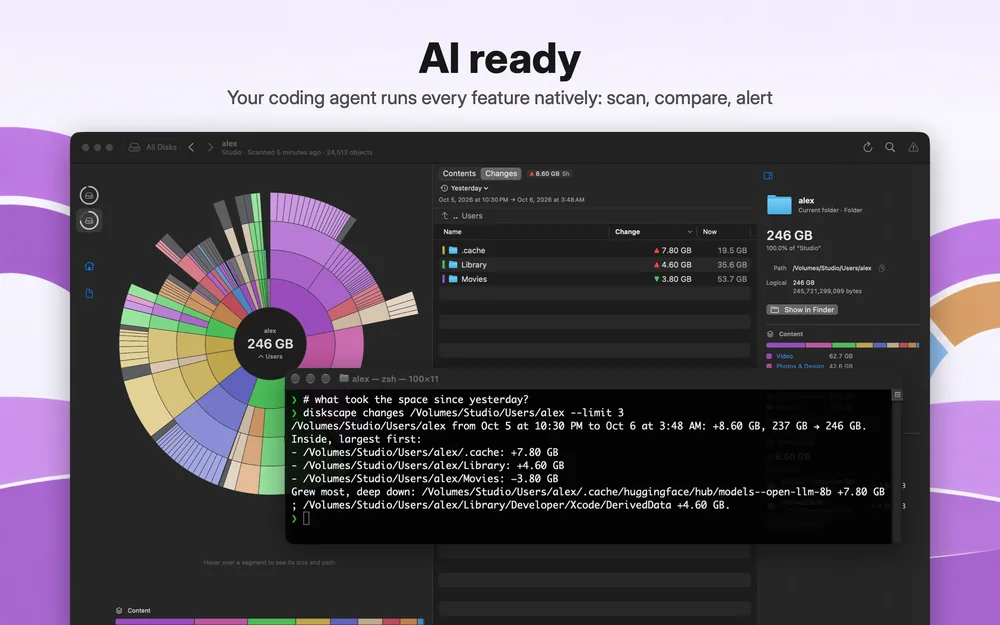Click the rescan refresh icon in the toolbar
This screenshot has width=1000, height=625.
tap(867, 147)
